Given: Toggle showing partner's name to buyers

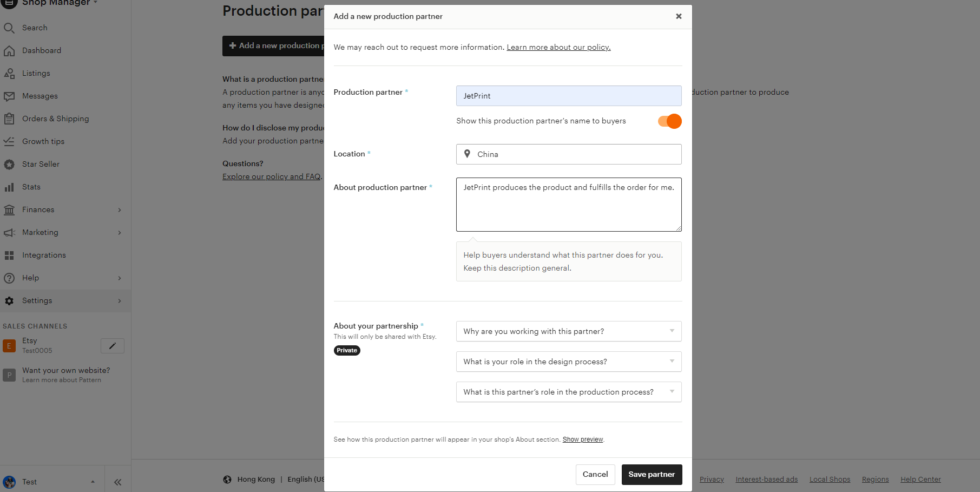Looking at the screenshot, I should click(669, 121).
